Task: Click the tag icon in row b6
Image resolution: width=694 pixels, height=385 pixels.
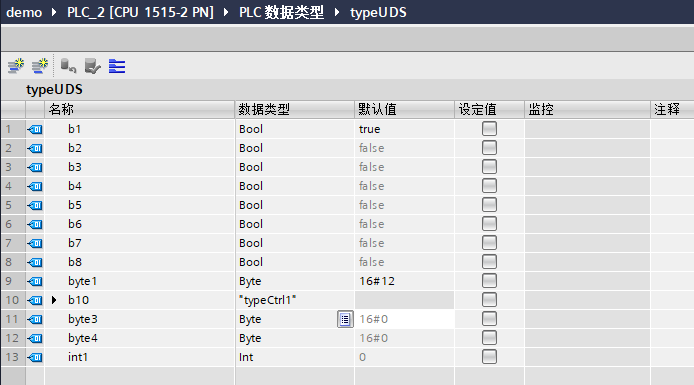Action: [x=35, y=224]
